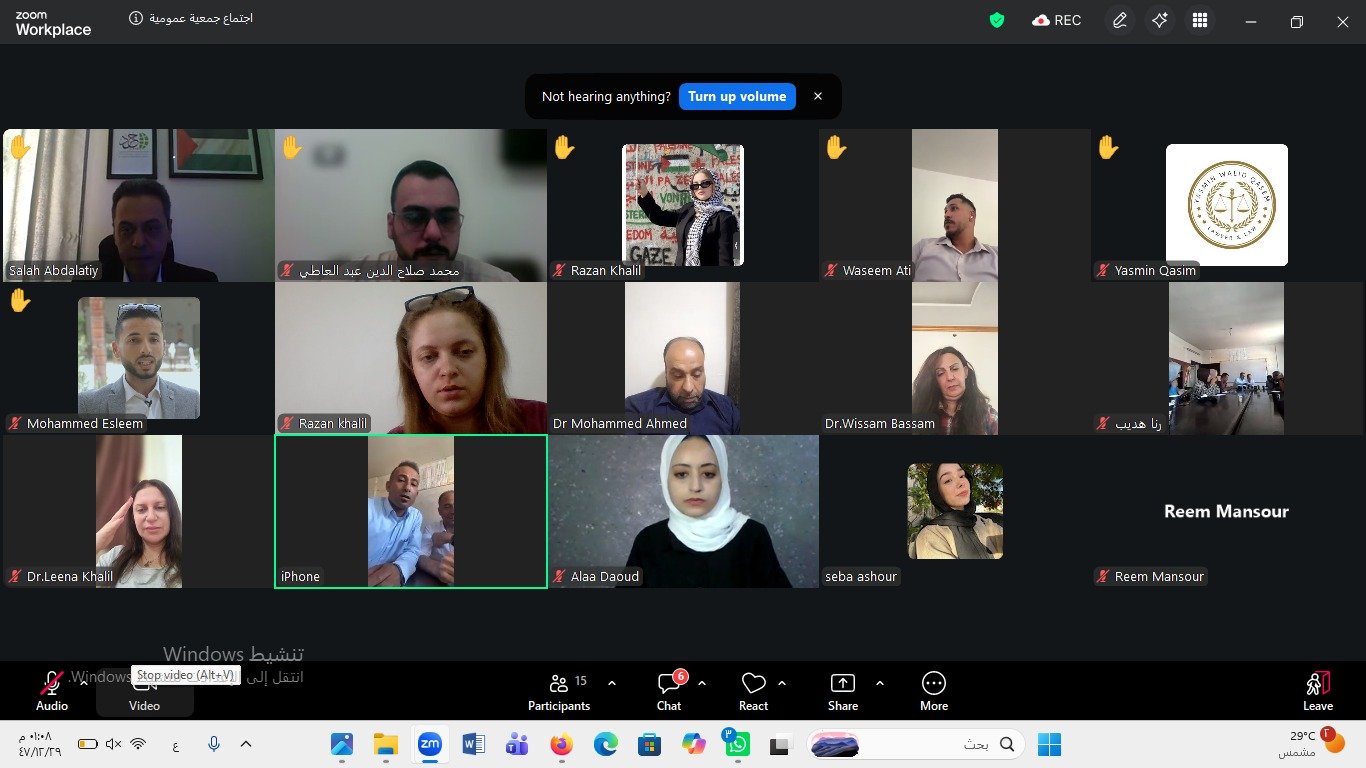The width and height of the screenshot is (1366, 768).
Task: Select Waseem Ati's video tile
Action: click(x=955, y=205)
